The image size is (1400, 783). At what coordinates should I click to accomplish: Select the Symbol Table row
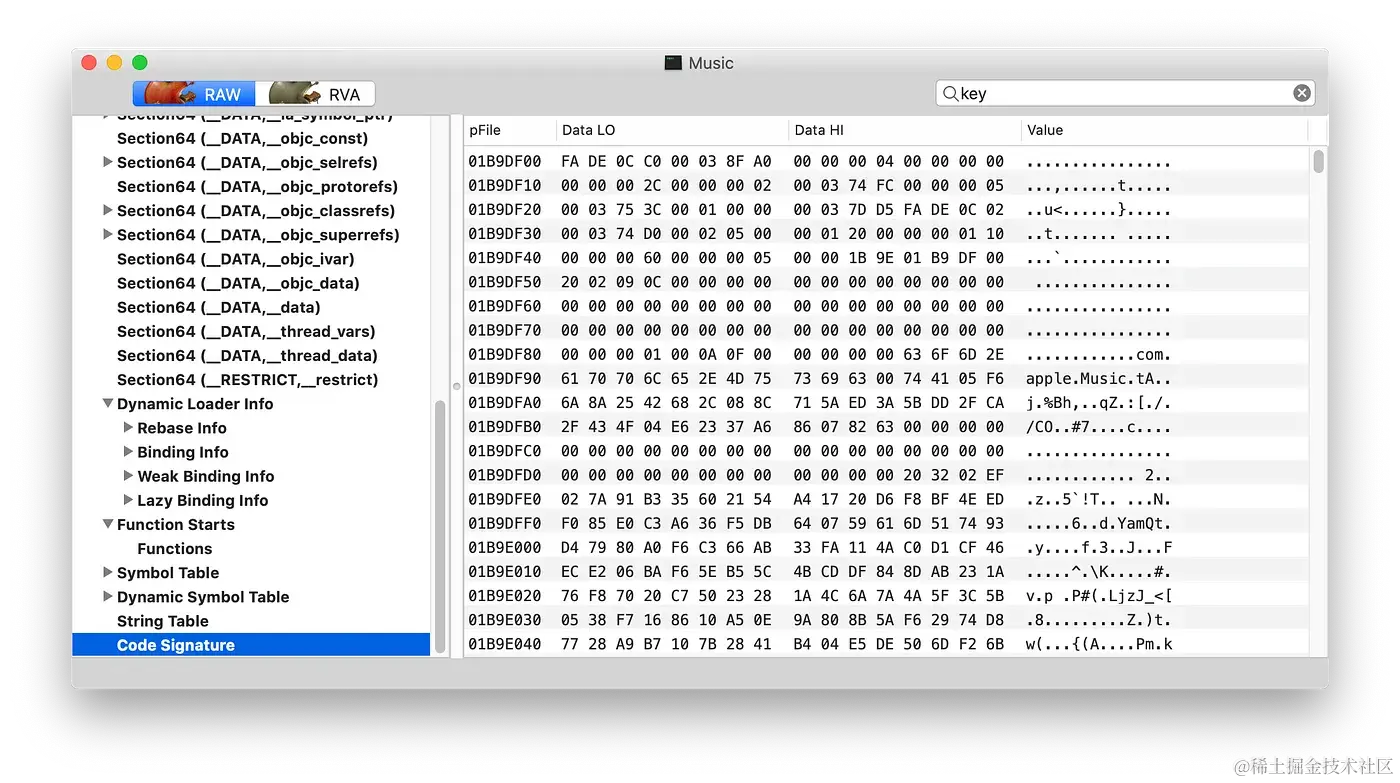(x=251, y=573)
